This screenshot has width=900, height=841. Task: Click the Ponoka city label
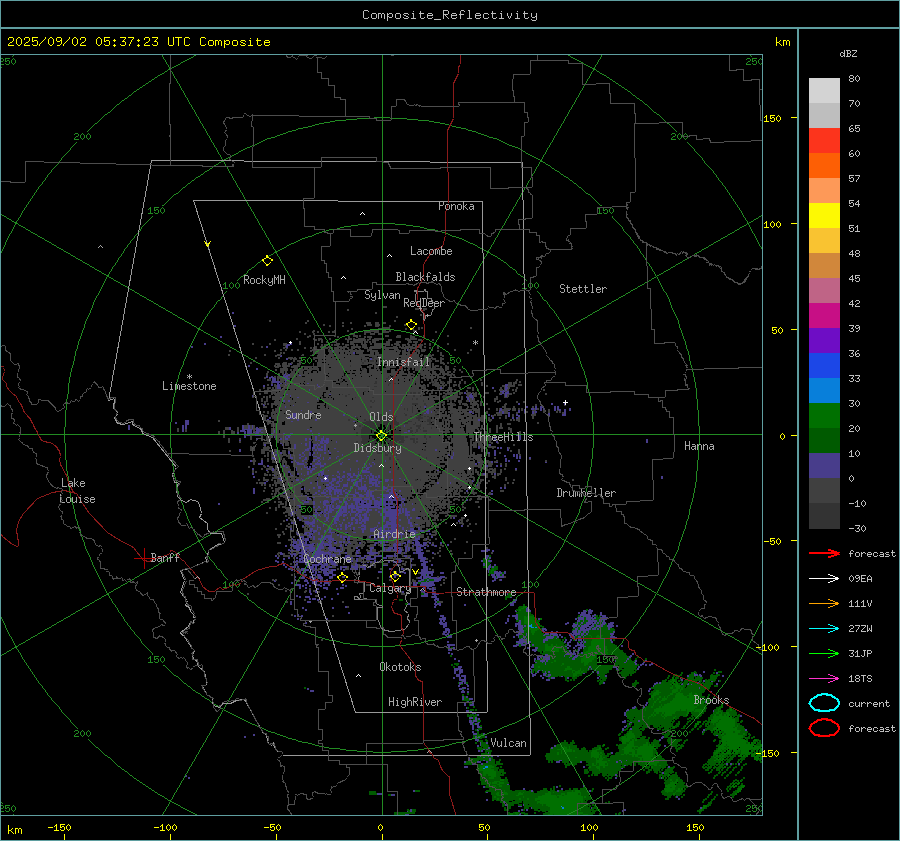click(456, 206)
